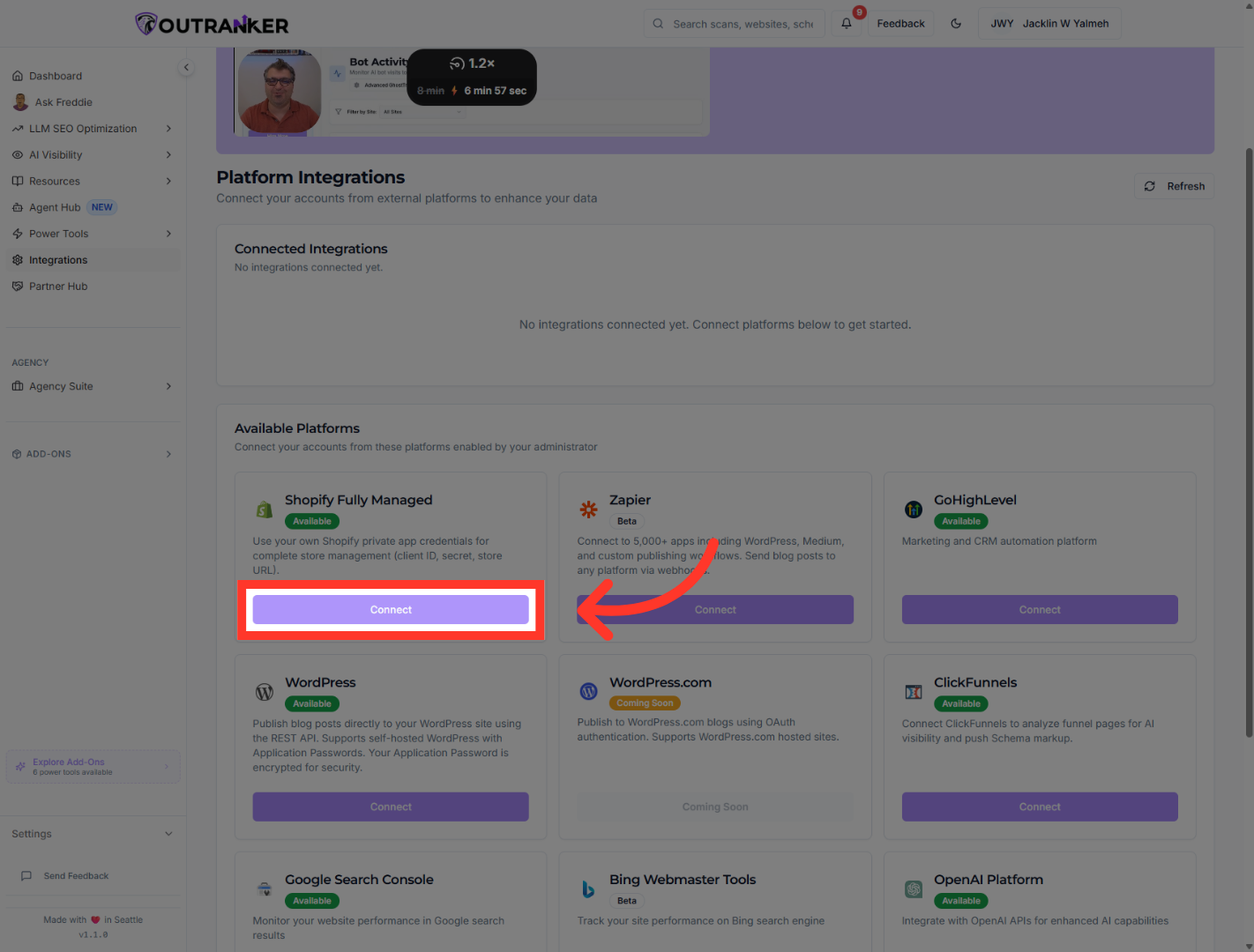
Task: Click the Refresh button
Action: click(1174, 186)
